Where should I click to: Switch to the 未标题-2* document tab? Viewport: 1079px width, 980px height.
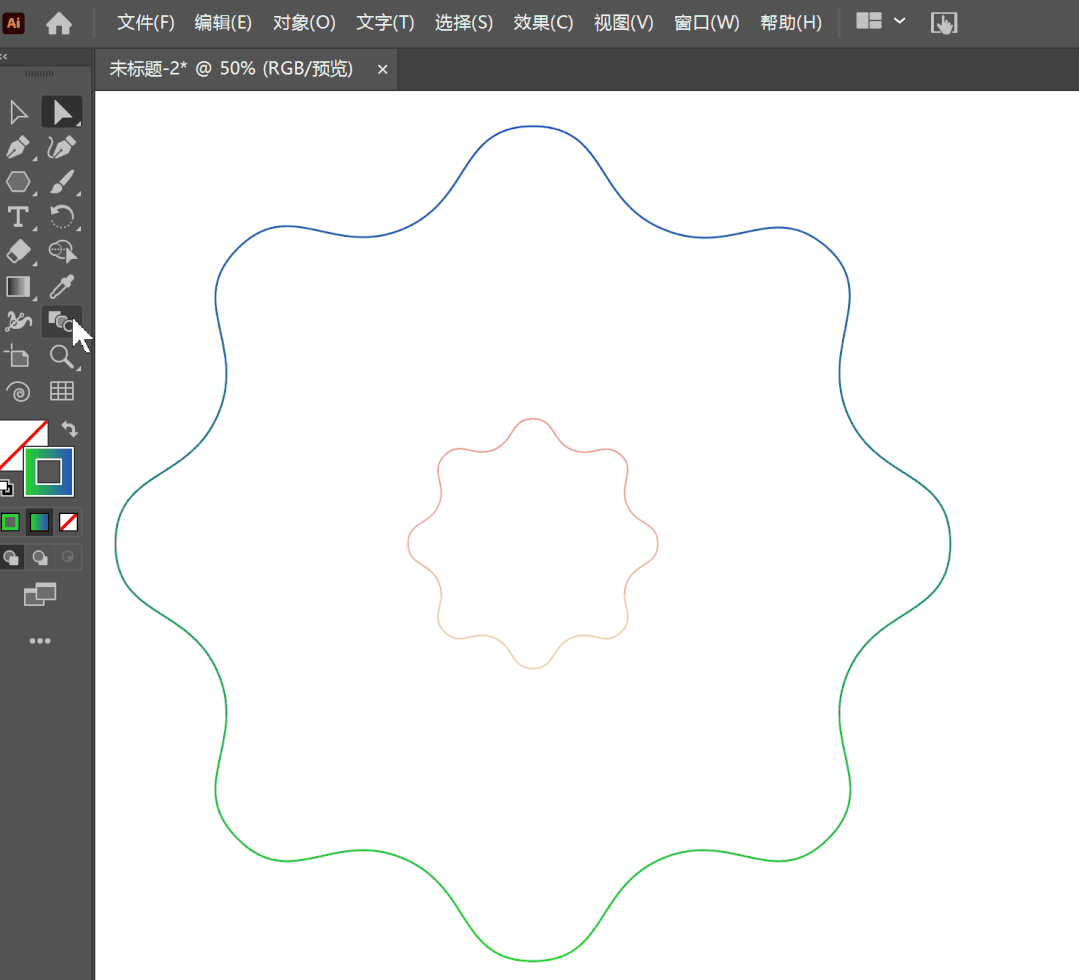point(231,69)
